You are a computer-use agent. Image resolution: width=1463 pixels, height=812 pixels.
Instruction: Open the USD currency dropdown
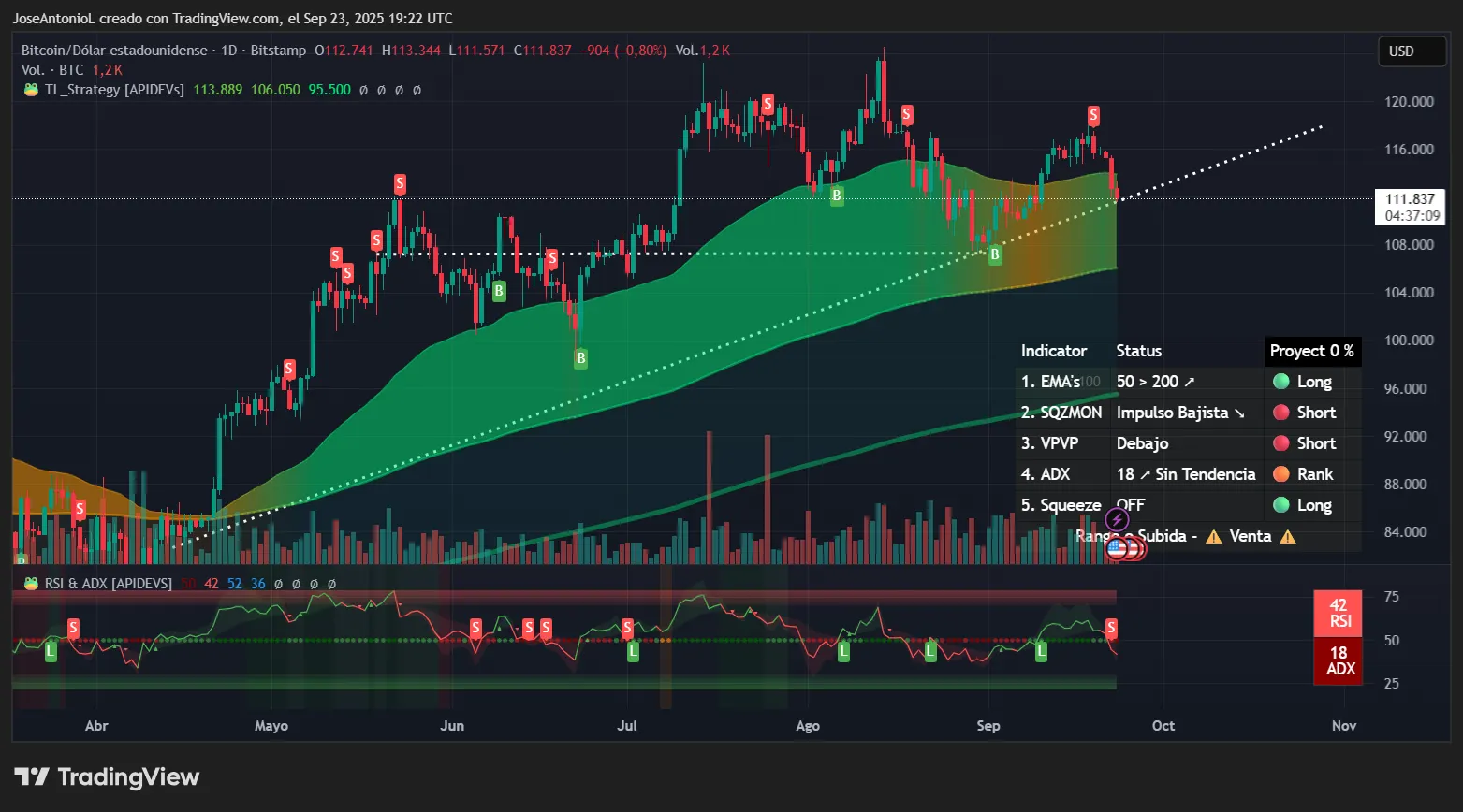click(1411, 51)
